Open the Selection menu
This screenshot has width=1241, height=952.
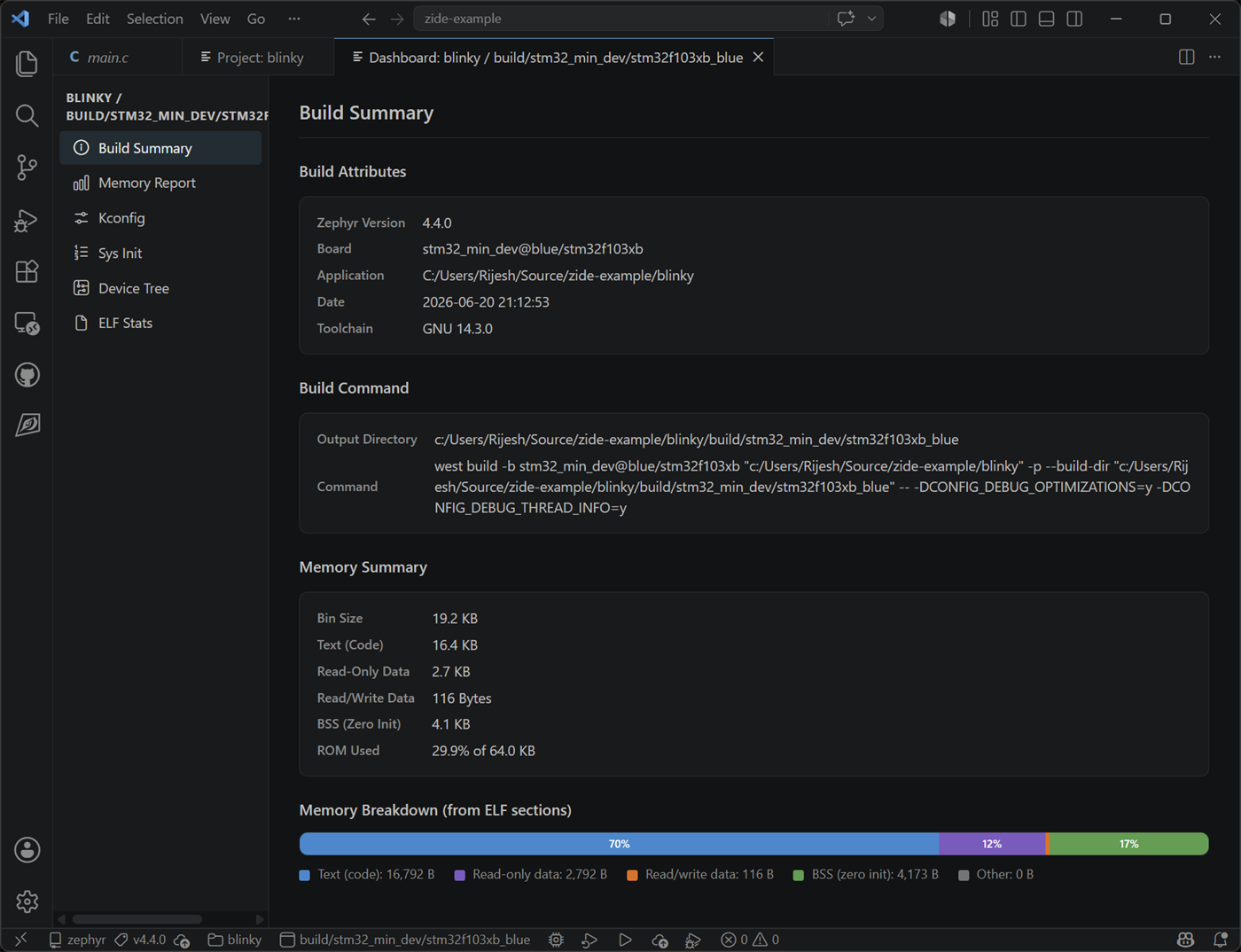155,19
